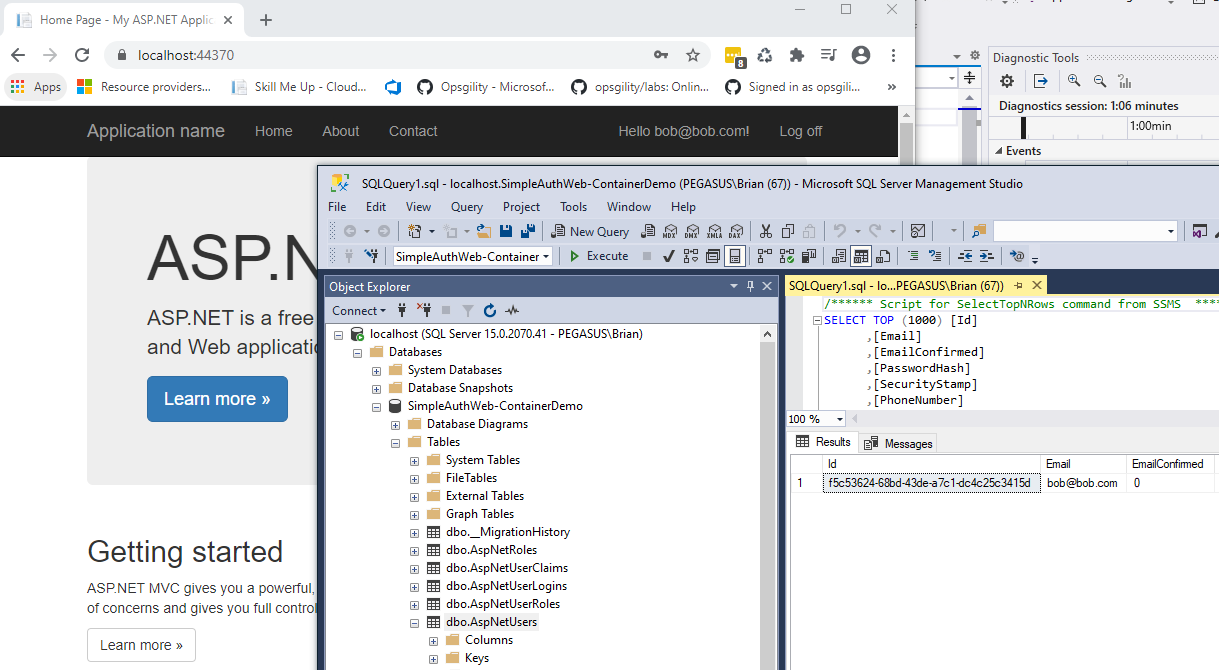Click the Chrome extensions puzzle icon

click(x=797, y=55)
